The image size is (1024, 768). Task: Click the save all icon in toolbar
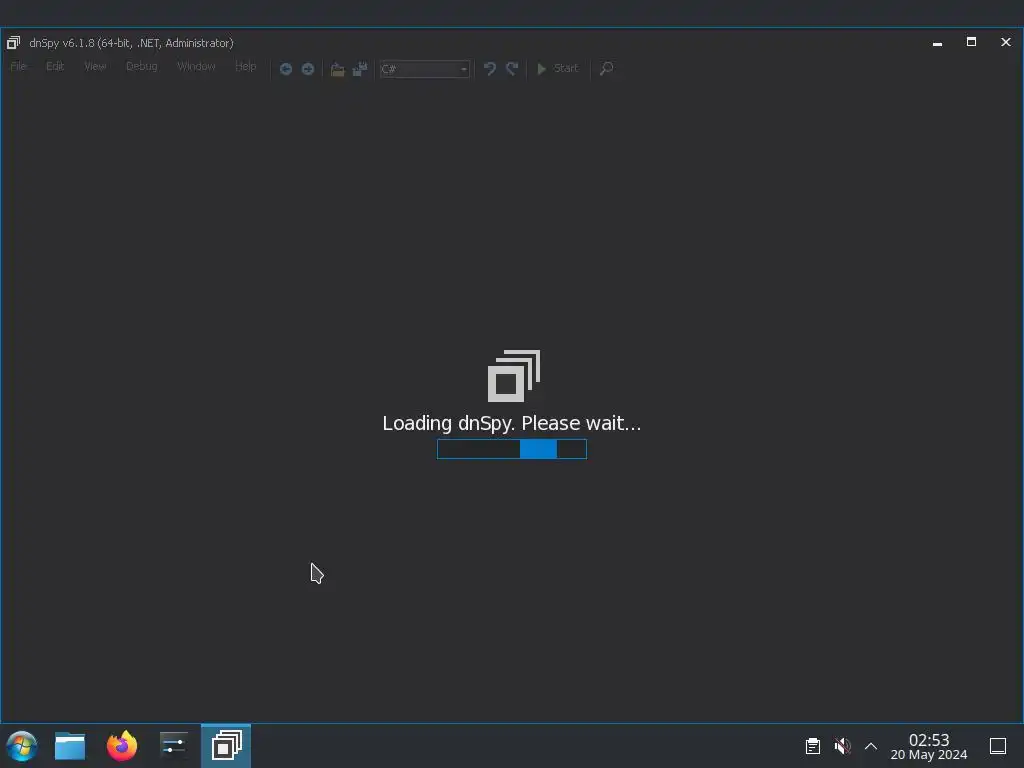pos(360,69)
